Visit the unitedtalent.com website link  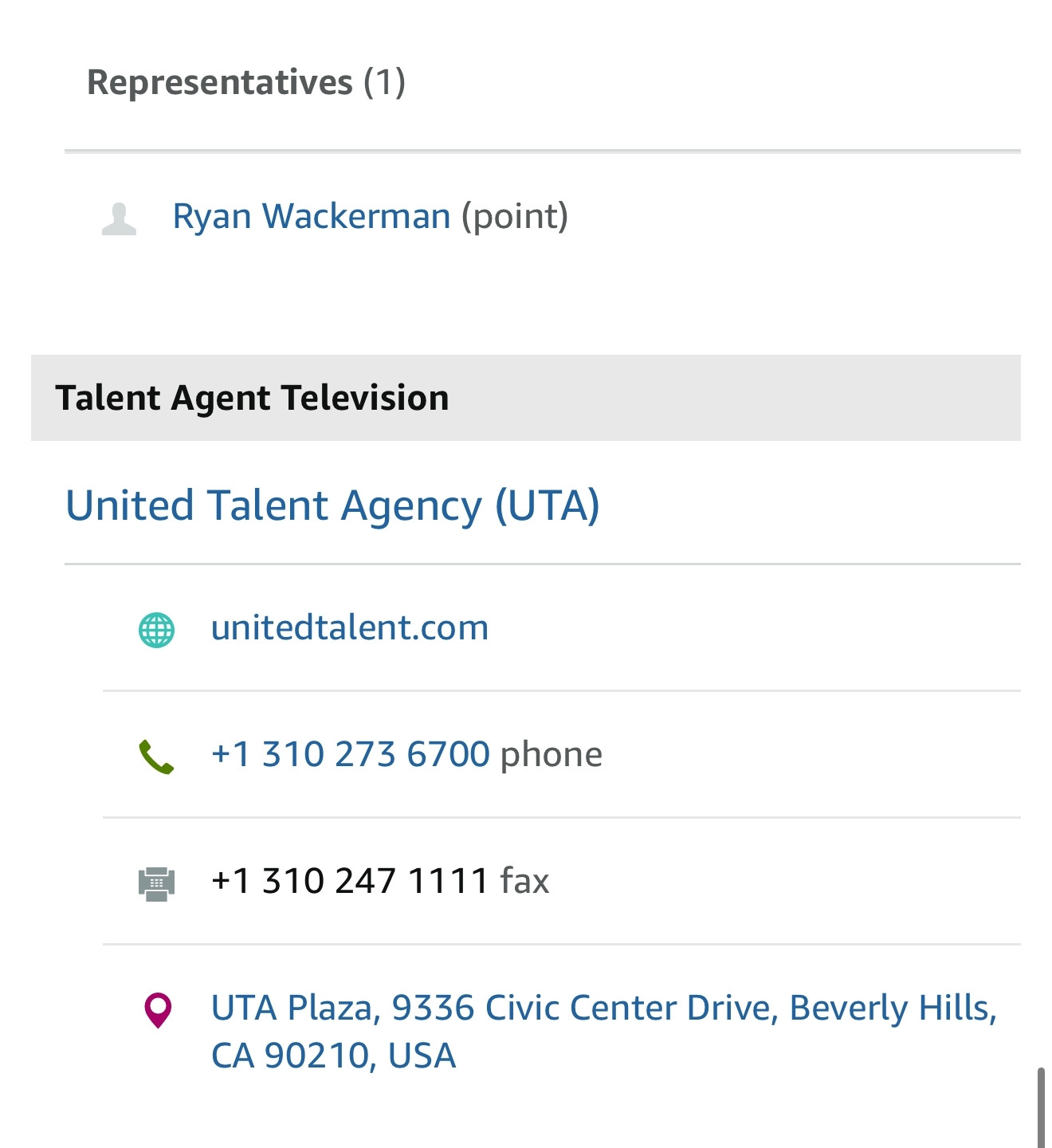click(350, 627)
